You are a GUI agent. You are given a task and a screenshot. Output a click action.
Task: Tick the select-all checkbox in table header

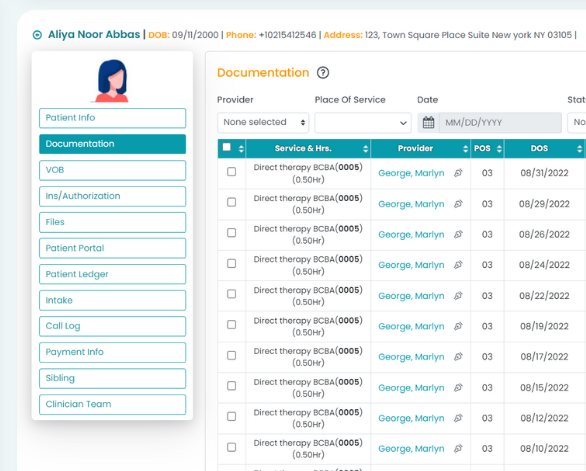[x=227, y=147]
